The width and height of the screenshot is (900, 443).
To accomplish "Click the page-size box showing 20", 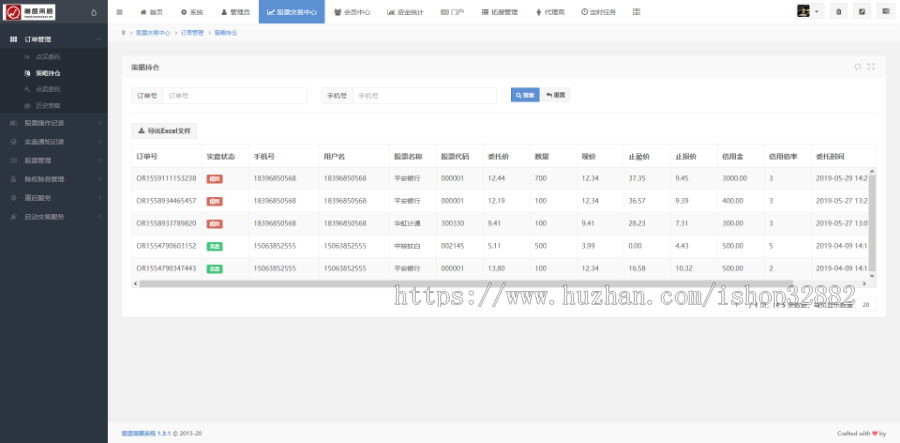I will [x=866, y=305].
